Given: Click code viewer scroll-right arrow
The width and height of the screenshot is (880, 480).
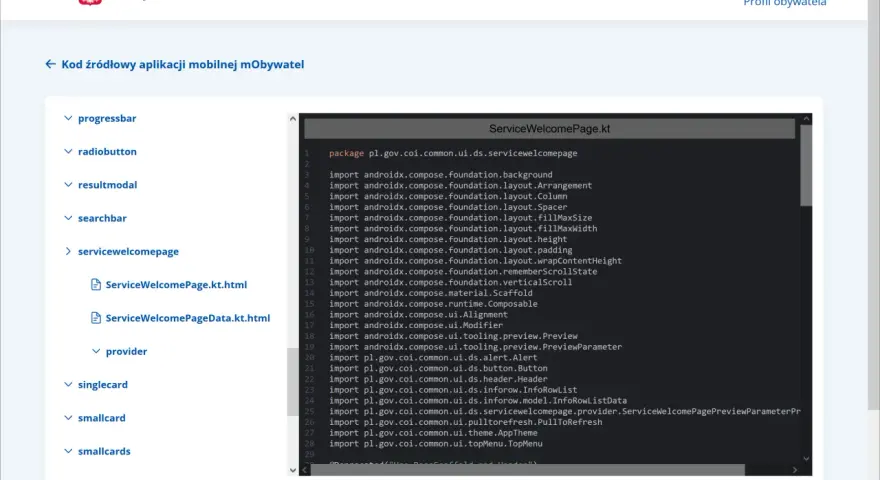Looking at the screenshot, I should [x=795, y=470].
